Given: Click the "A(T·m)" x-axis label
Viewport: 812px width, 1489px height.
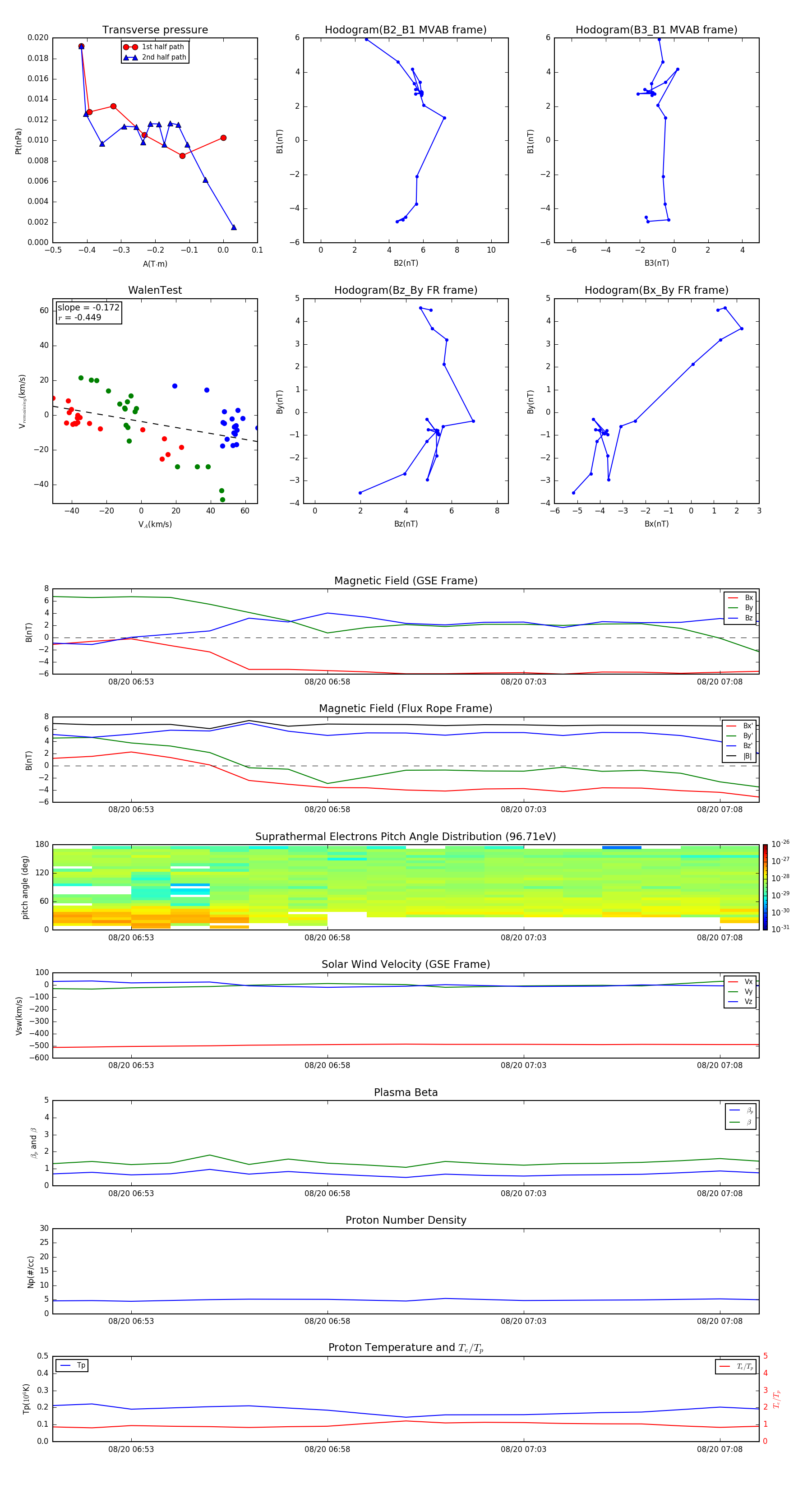Looking at the screenshot, I should 155,264.
